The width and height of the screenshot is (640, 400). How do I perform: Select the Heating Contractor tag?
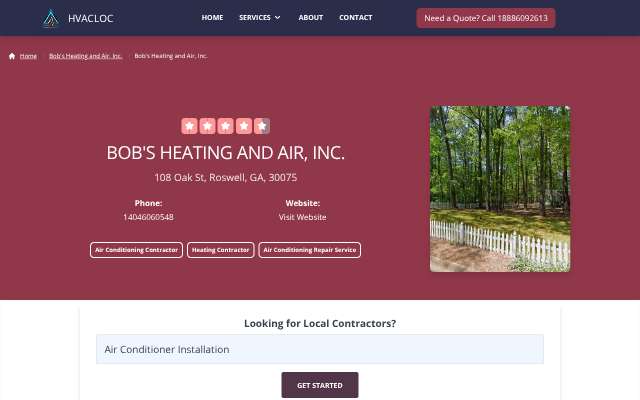[x=220, y=250]
